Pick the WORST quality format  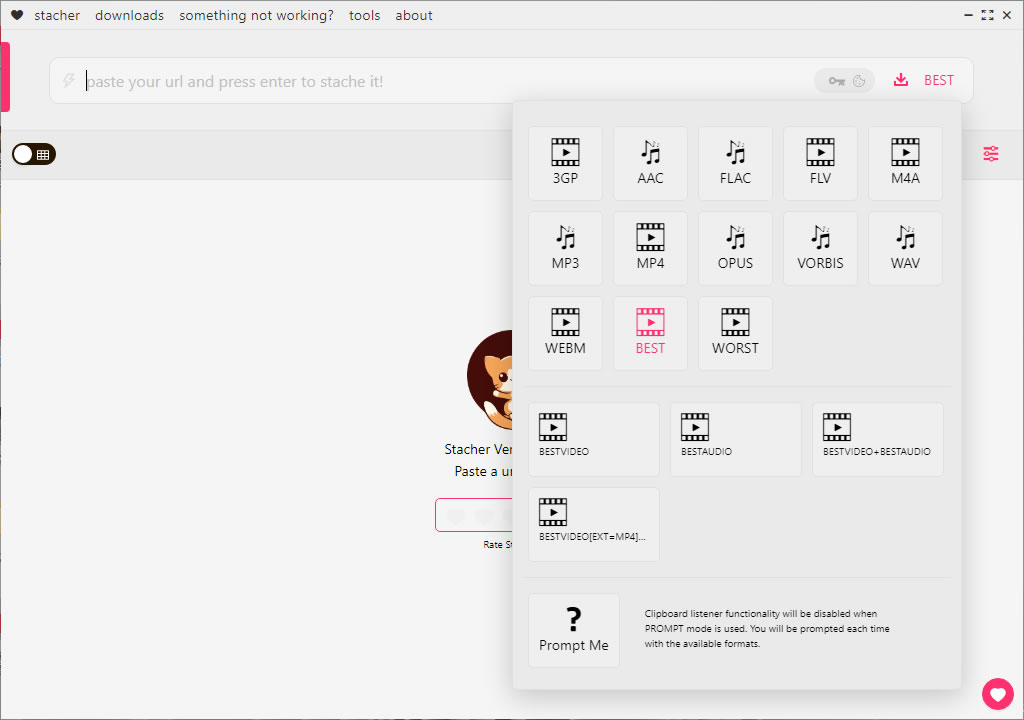(735, 333)
